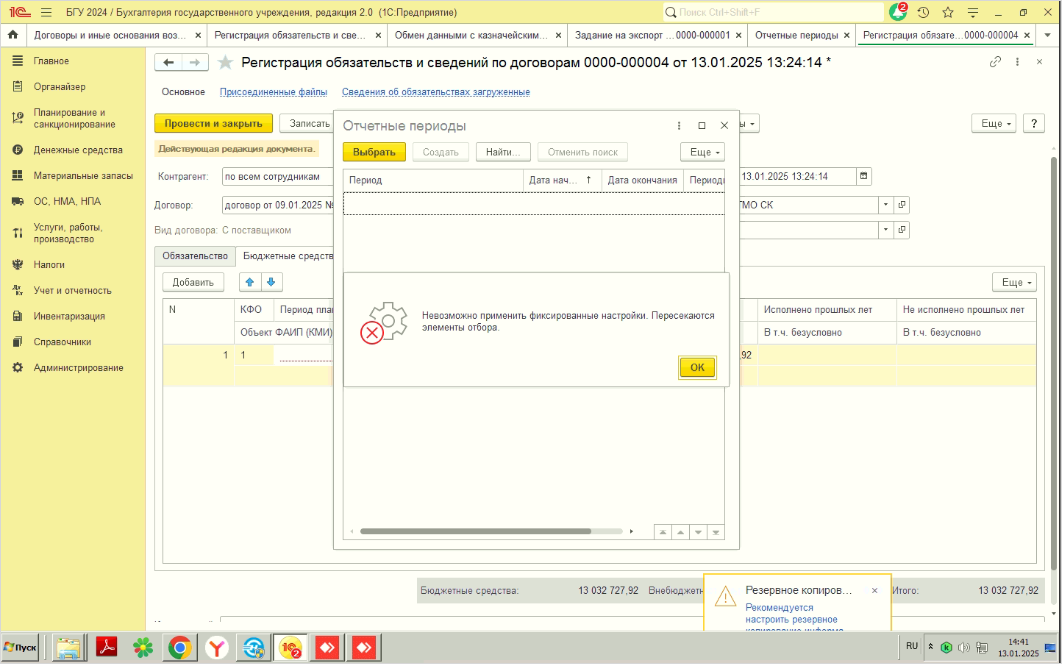Click horizontal scrollbar in Отчетные периоды list
This screenshot has width=1062, height=664.
[x=475, y=532]
